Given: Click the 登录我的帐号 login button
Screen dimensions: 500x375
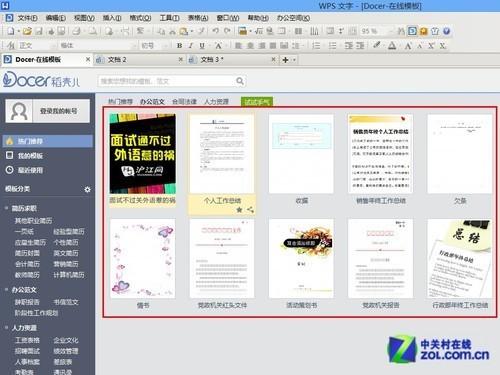Looking at the screenshot, I should (48, 111).
